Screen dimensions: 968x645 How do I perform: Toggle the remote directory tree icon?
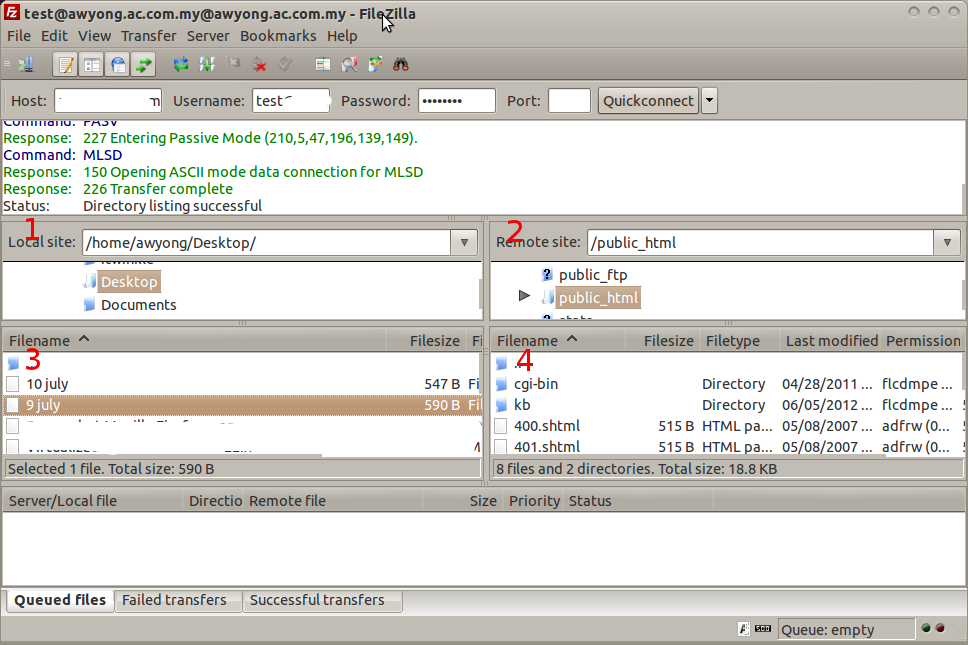118,64
